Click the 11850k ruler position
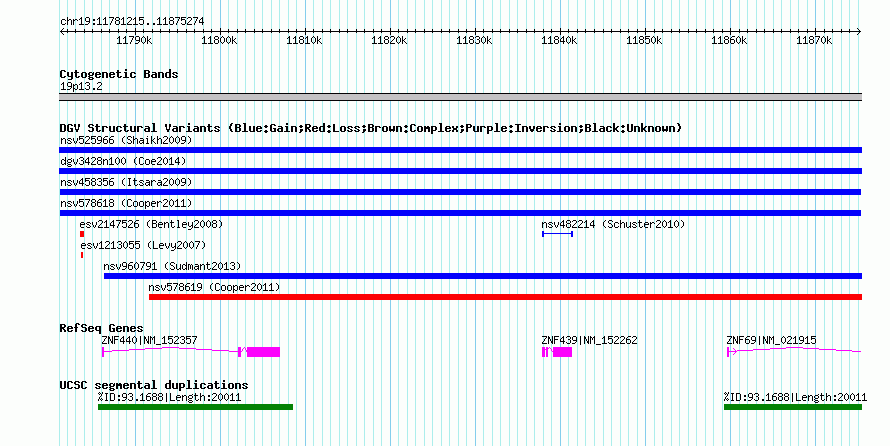The image size is (890, 446). coord(644,40)
